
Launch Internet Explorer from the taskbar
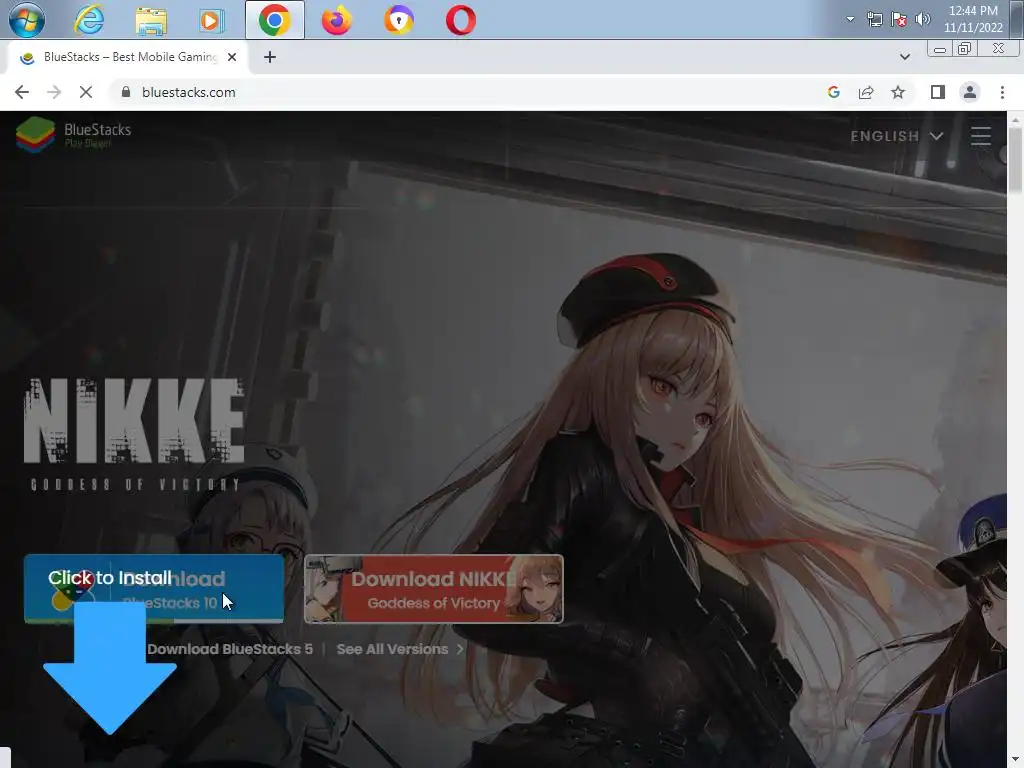[x=89, y=20]
